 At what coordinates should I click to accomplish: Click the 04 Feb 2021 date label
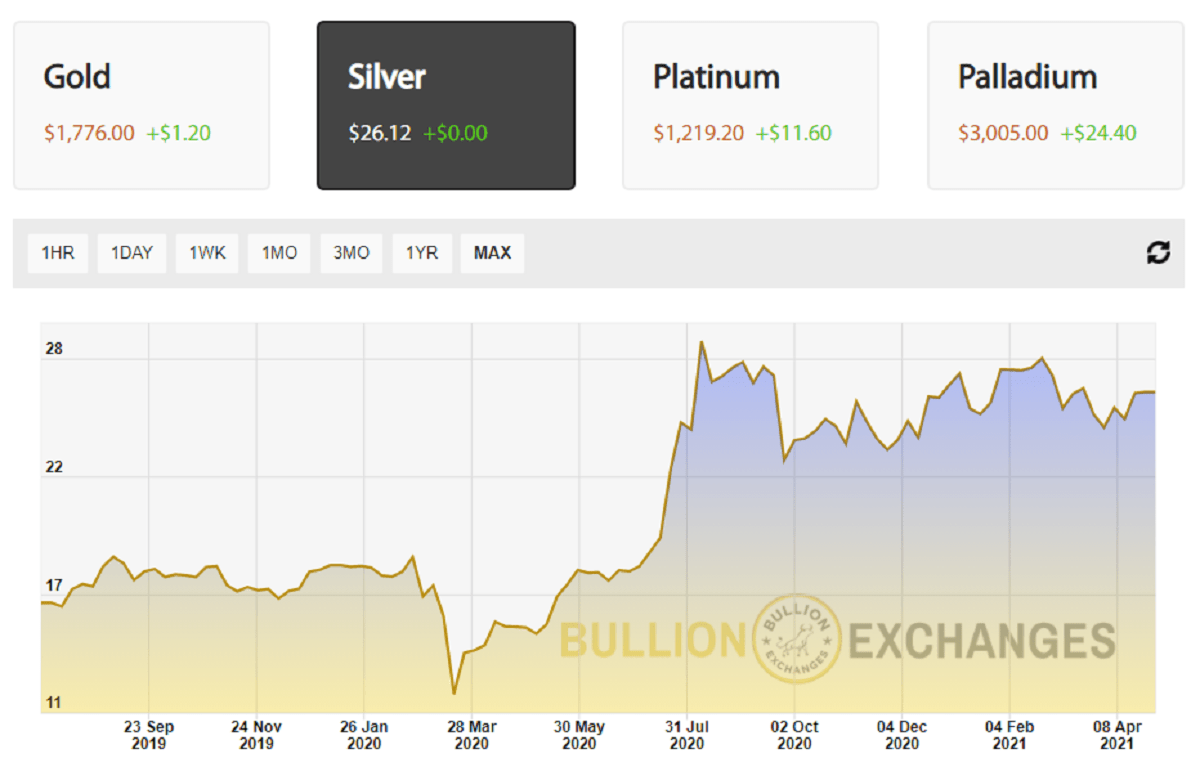tap(1010, 735)
